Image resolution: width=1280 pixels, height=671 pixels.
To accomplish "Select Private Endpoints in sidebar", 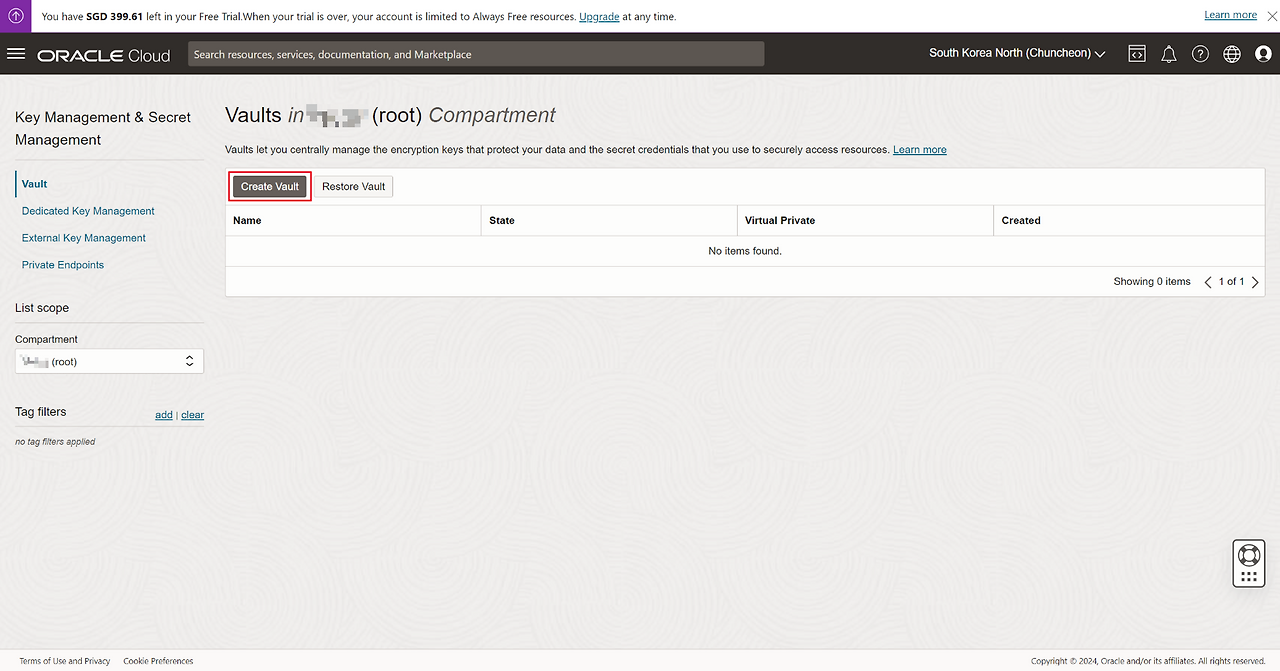I will 63,265.
